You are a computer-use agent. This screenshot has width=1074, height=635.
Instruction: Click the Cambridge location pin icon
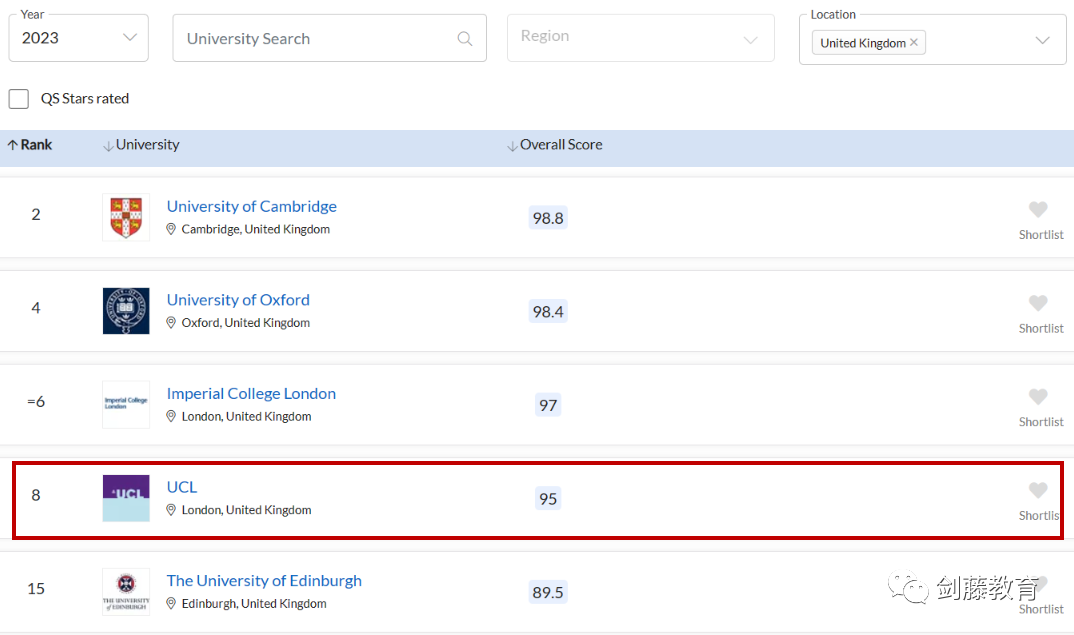(x=171, y=229)
